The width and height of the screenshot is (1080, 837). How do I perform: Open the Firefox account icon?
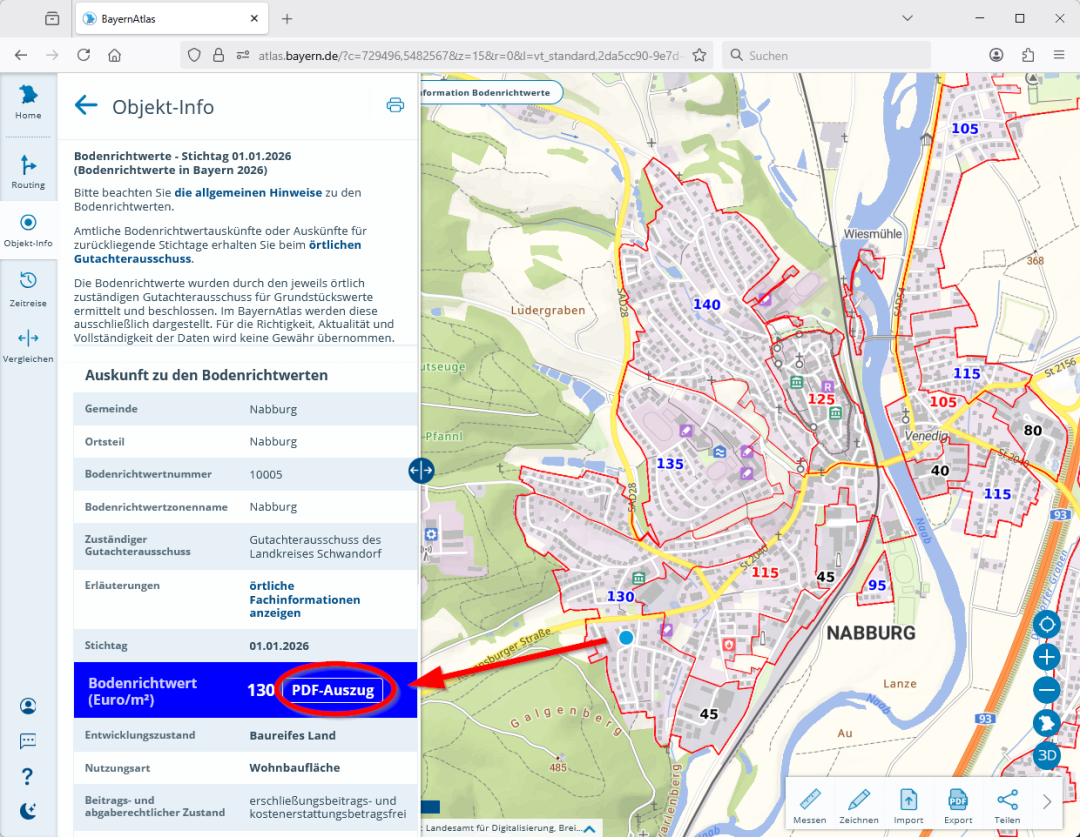coord(996,55)
